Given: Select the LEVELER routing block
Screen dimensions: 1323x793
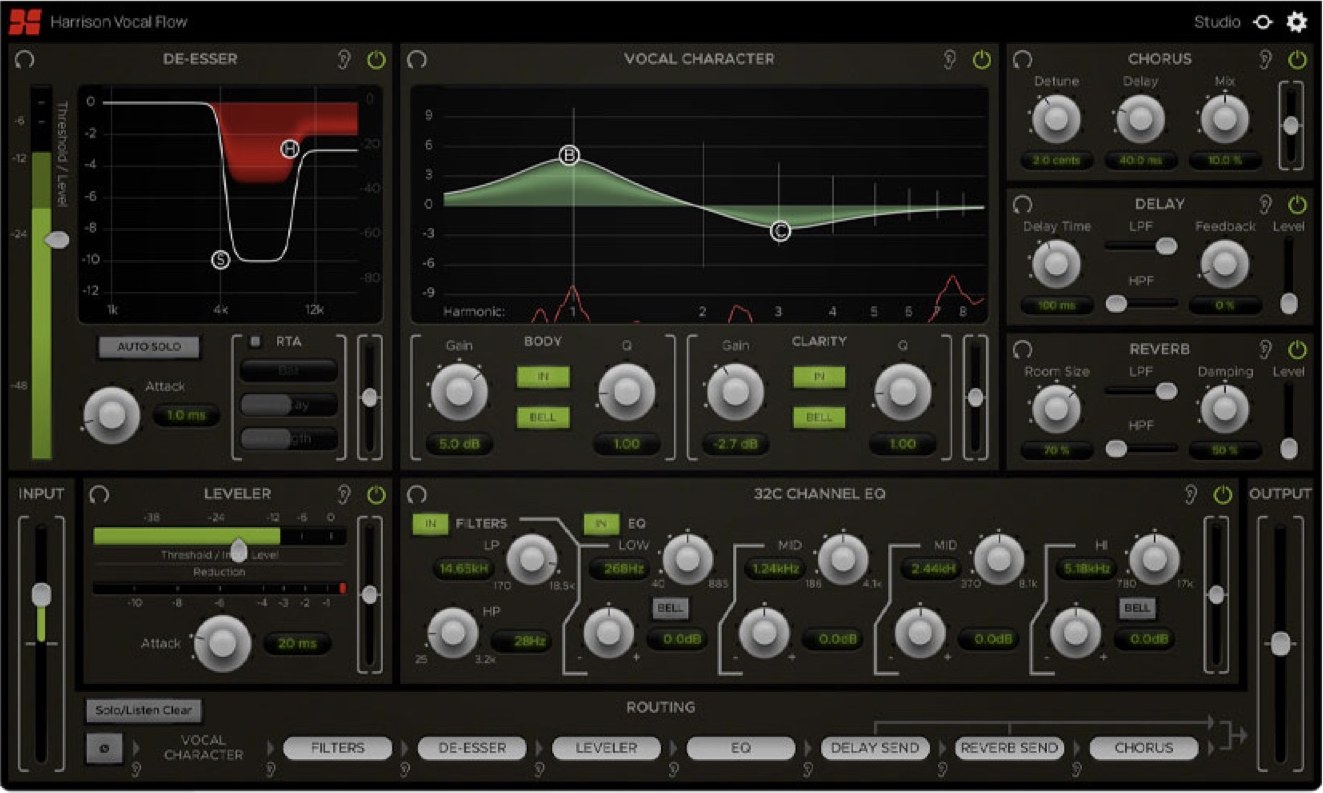Looking at the screenshot, I should click(607, 748).
